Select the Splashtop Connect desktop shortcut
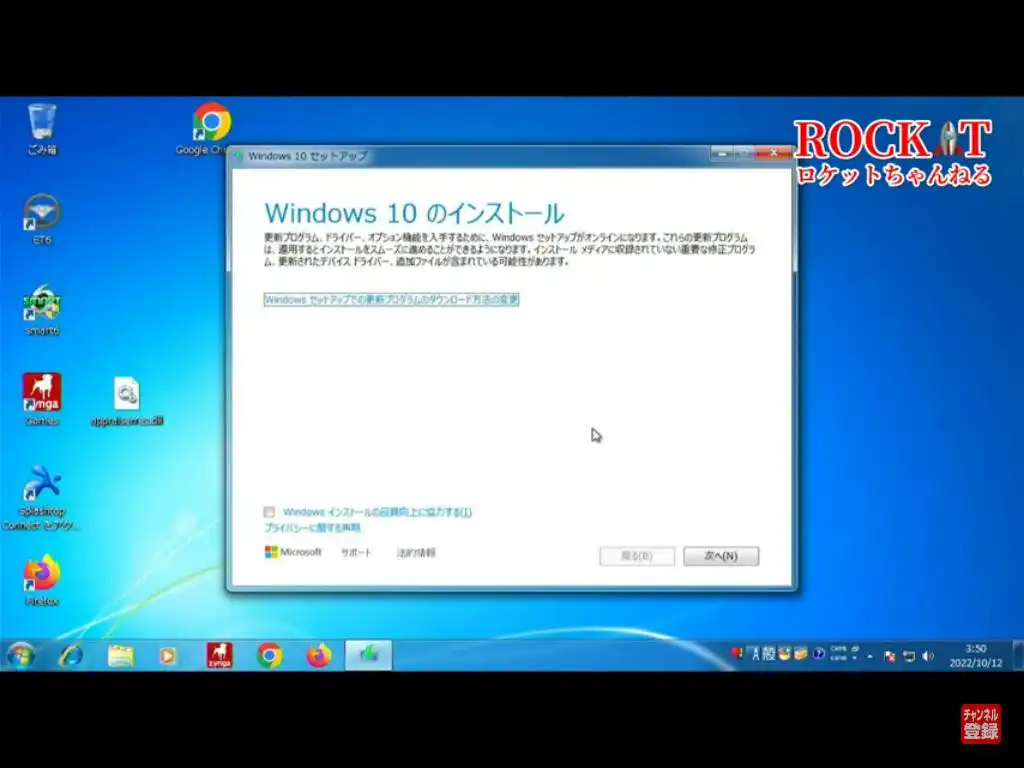The image size is (1024, 768). (40, 498)
